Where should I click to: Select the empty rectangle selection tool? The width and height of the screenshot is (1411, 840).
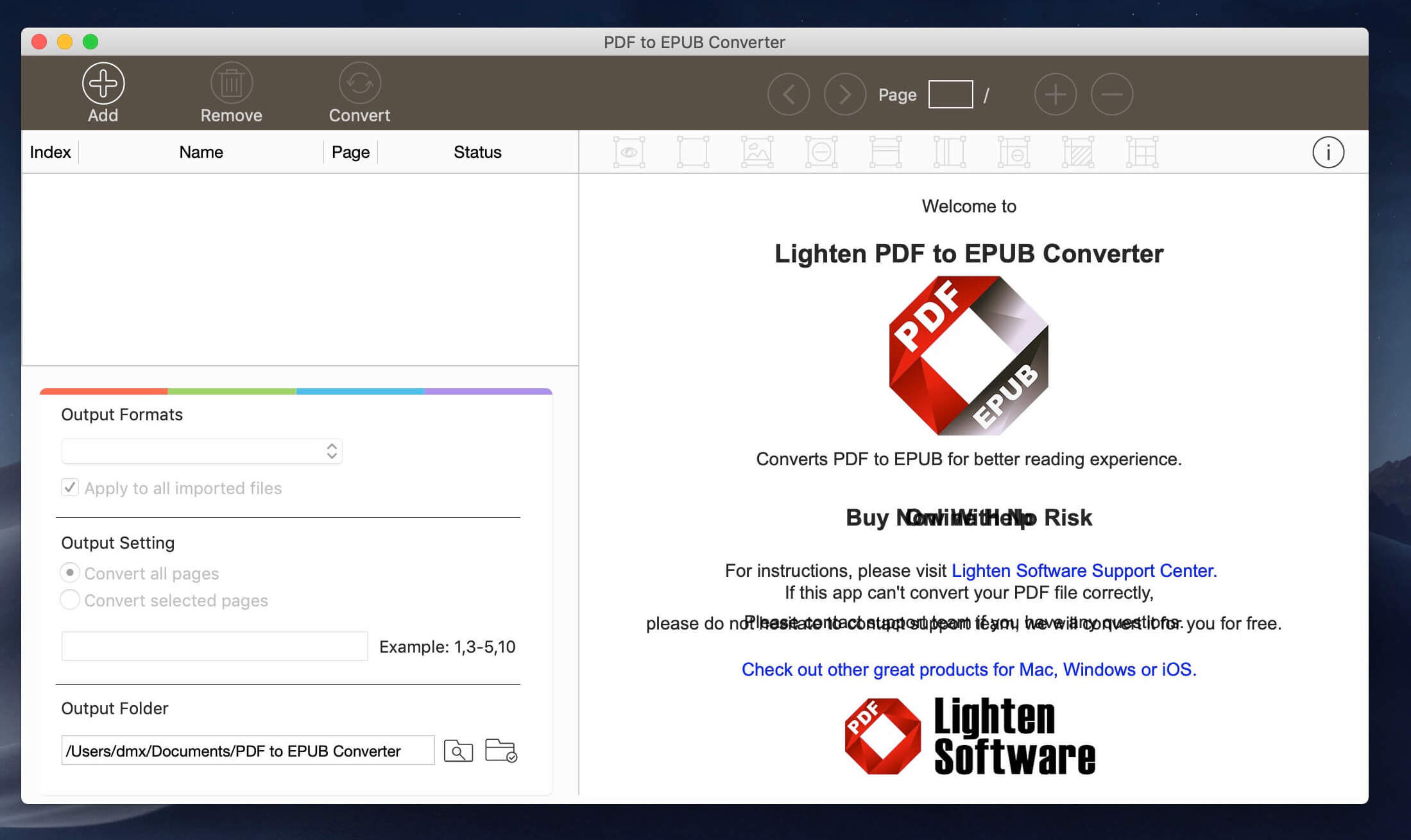tap(693, 152)
